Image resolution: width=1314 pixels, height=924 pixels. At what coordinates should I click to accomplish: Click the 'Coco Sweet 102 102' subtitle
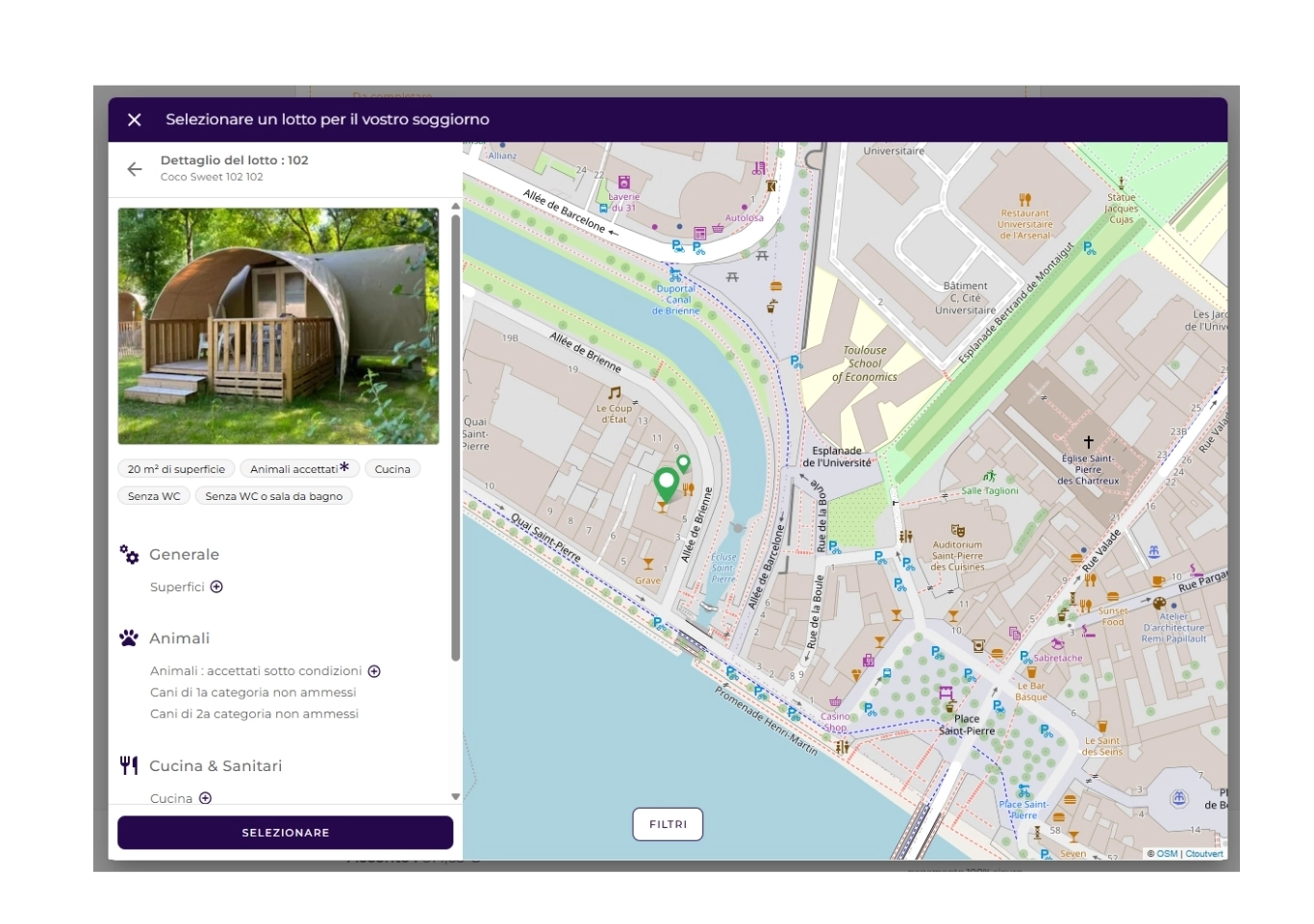point(212,177)
